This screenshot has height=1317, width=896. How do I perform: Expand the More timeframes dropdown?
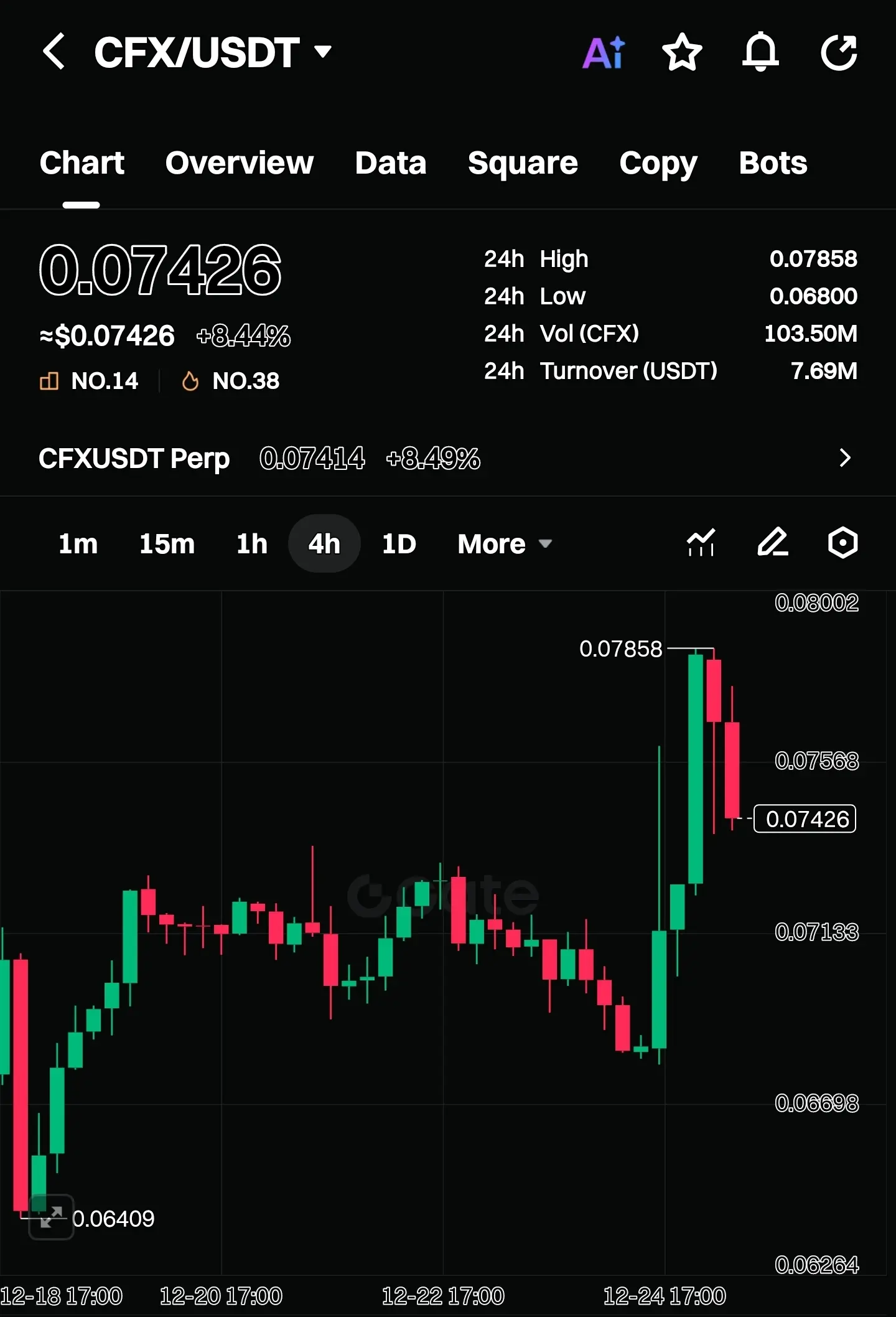505,544
